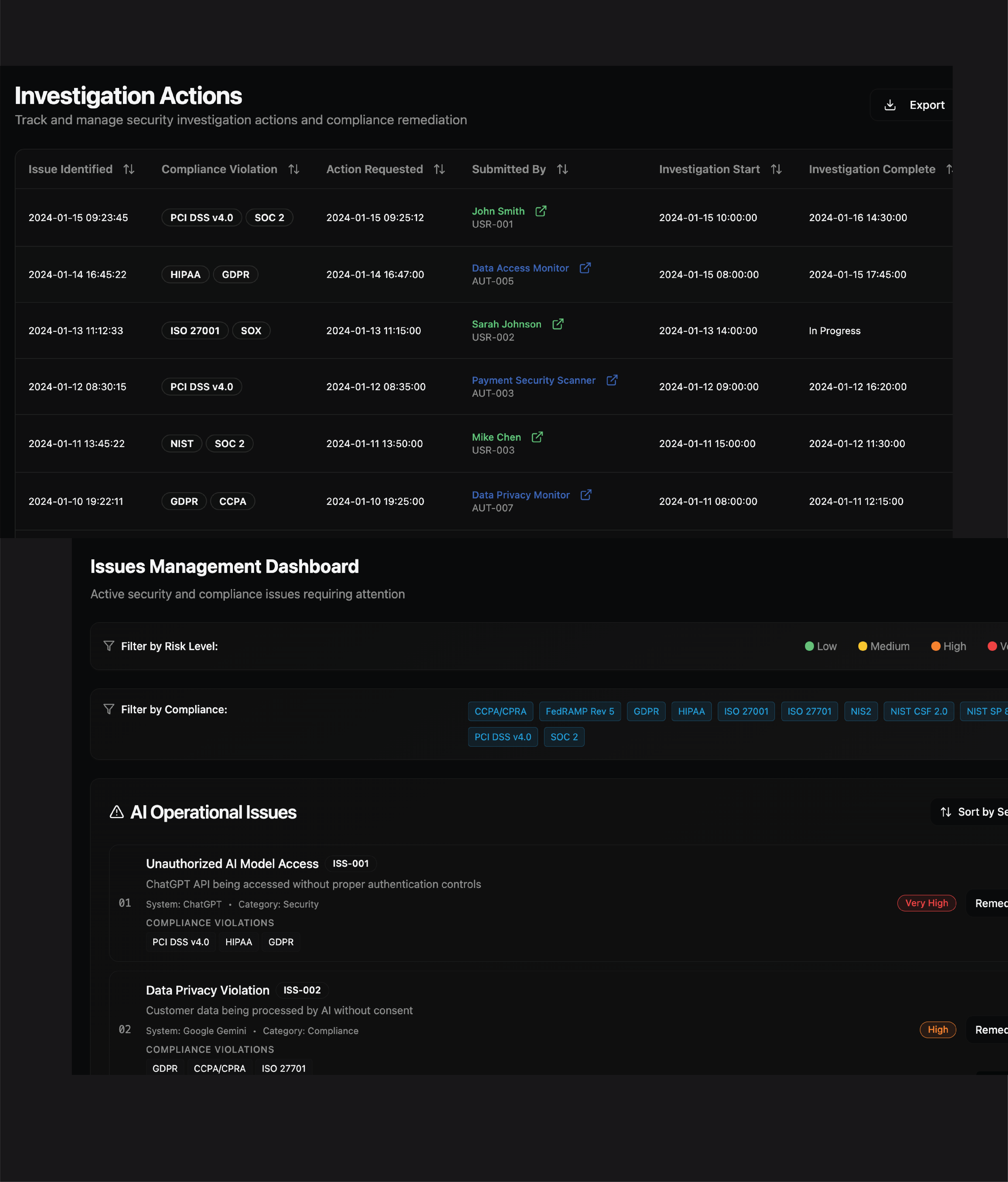Open John Smith external link icon
Screen dimensions: 1008x1182
coord(541,211)
